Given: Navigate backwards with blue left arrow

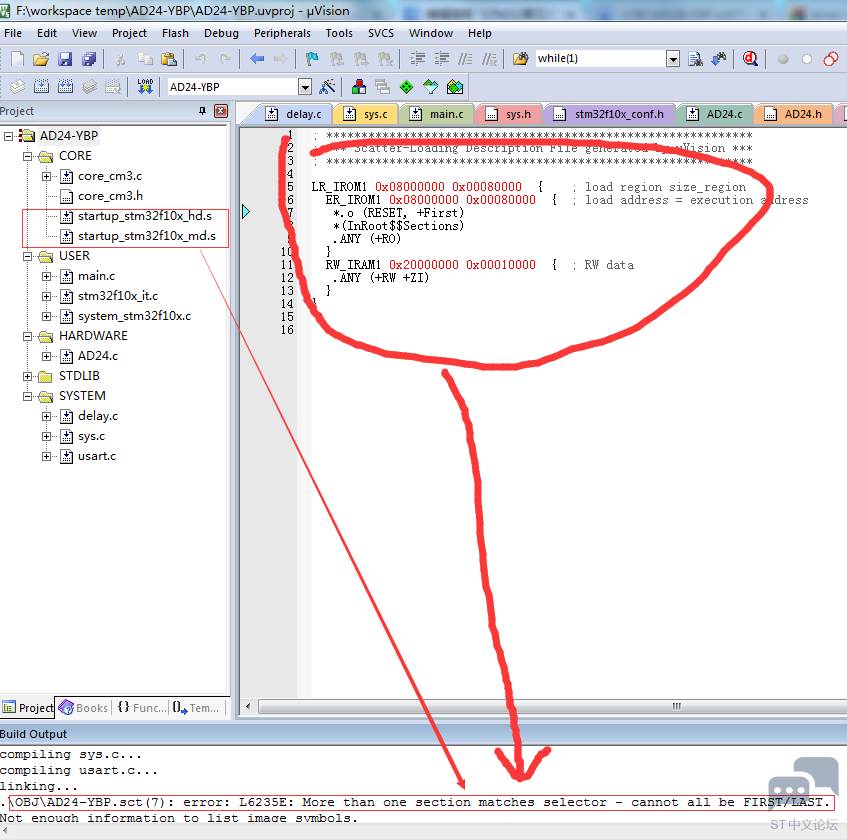Looking at the screenshot, I should point(257,59).
